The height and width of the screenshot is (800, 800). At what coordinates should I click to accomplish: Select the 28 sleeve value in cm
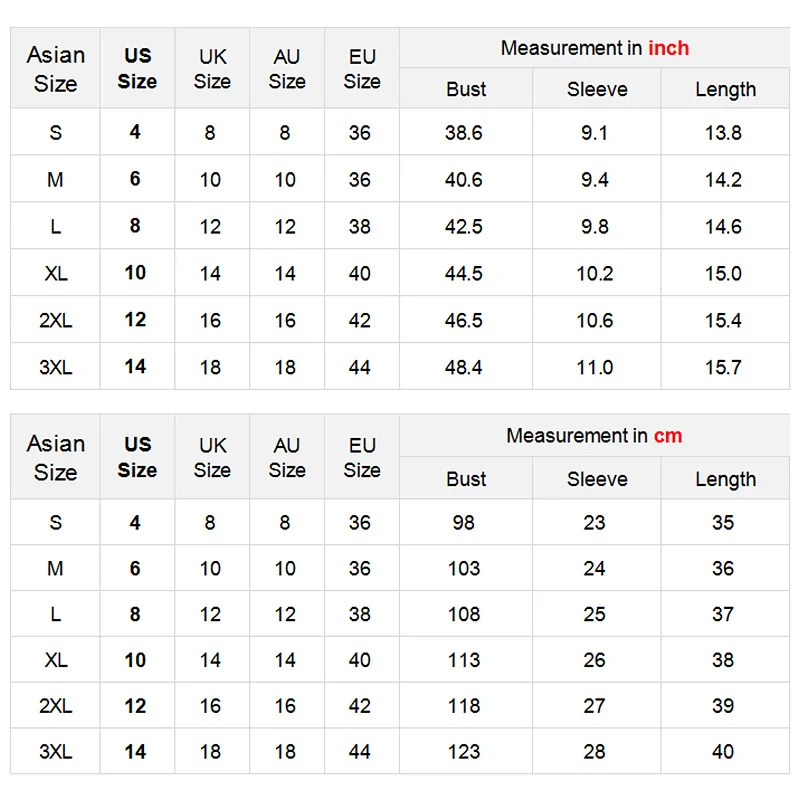[x=595, y=751]
